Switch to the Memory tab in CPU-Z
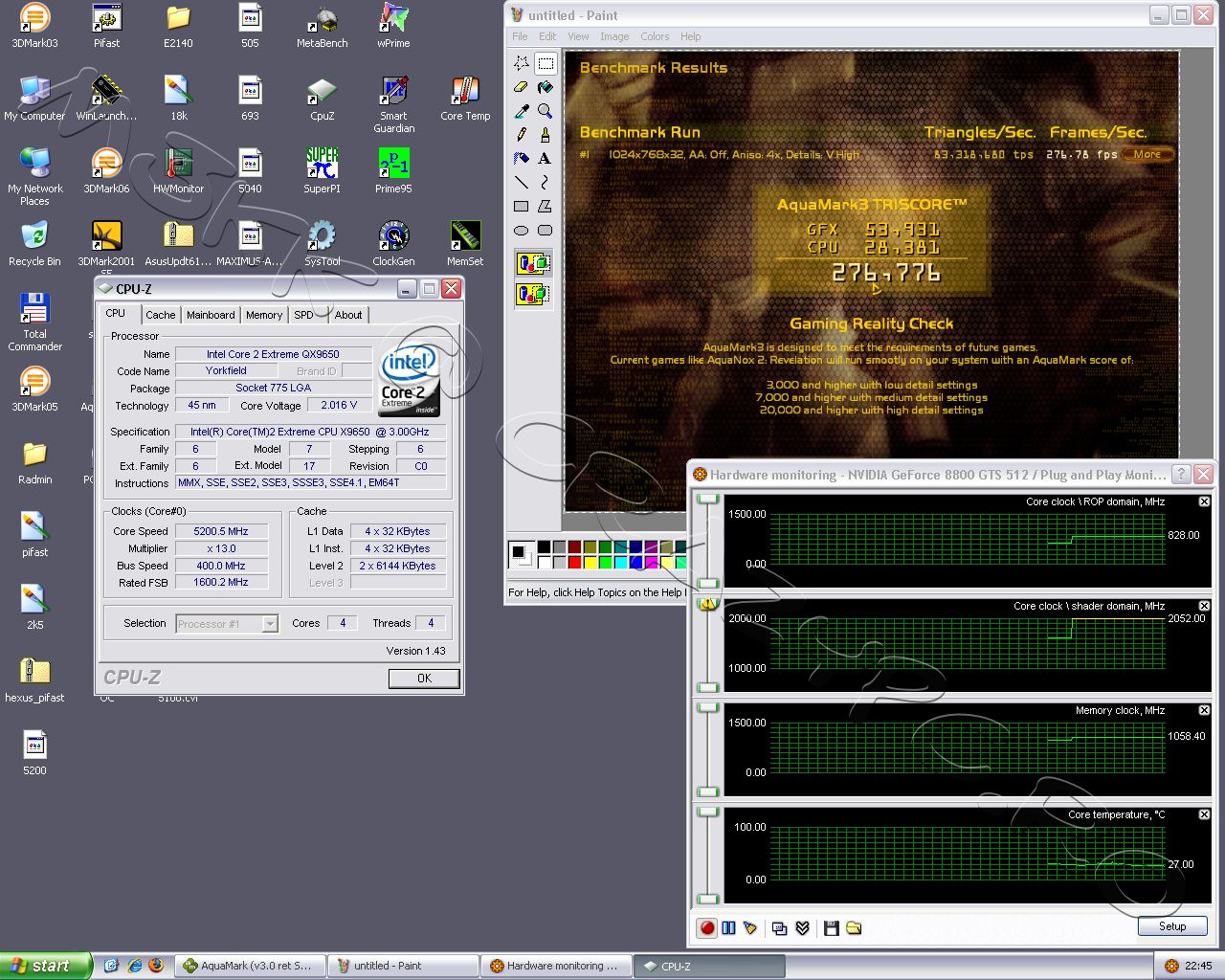Viewport: 1225px width, 980px height. 264,315
